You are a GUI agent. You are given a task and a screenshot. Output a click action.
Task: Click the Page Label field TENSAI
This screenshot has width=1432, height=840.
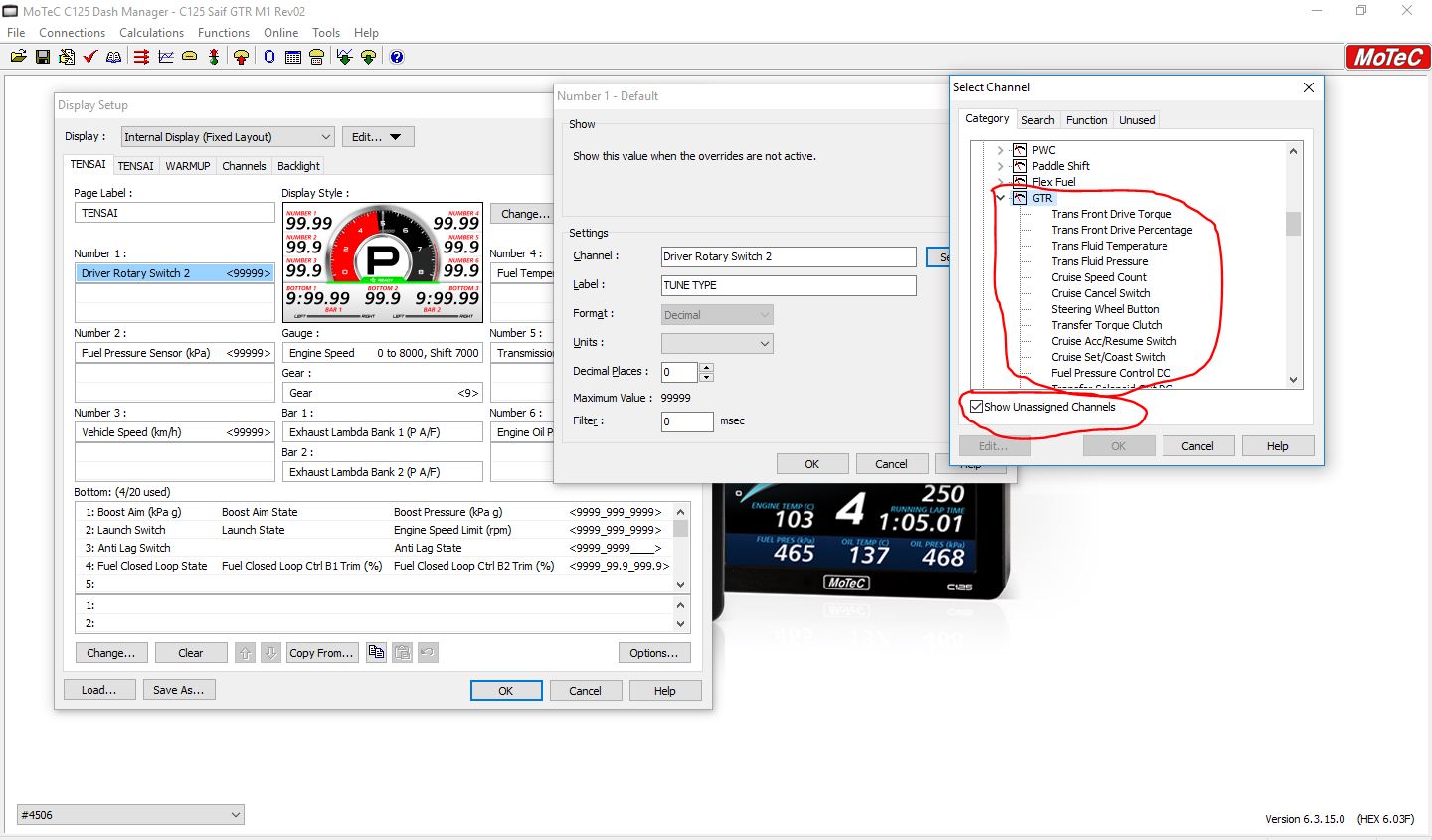pyautogui.click(x=174, y=213)
